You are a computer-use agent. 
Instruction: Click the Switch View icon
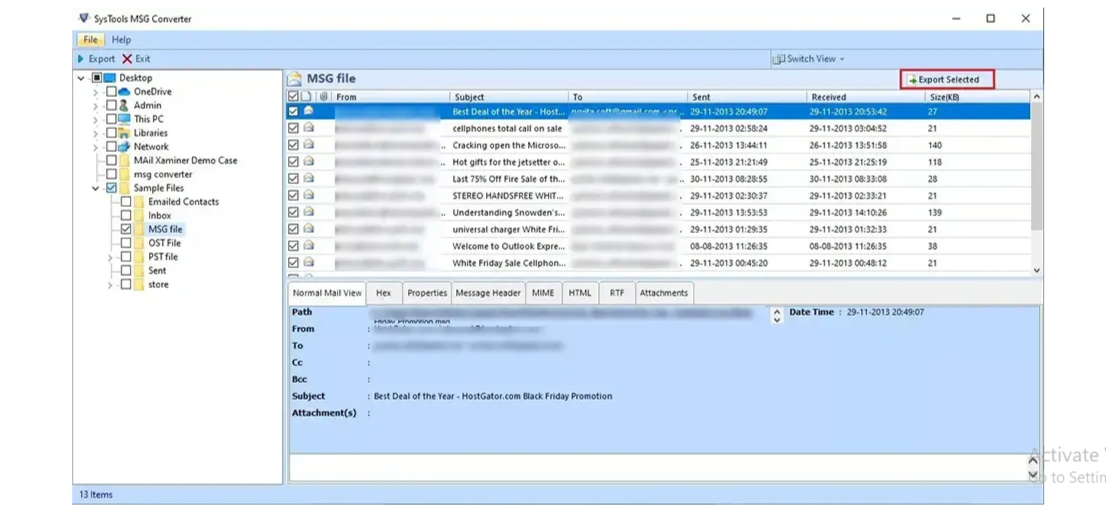[779, 59]
